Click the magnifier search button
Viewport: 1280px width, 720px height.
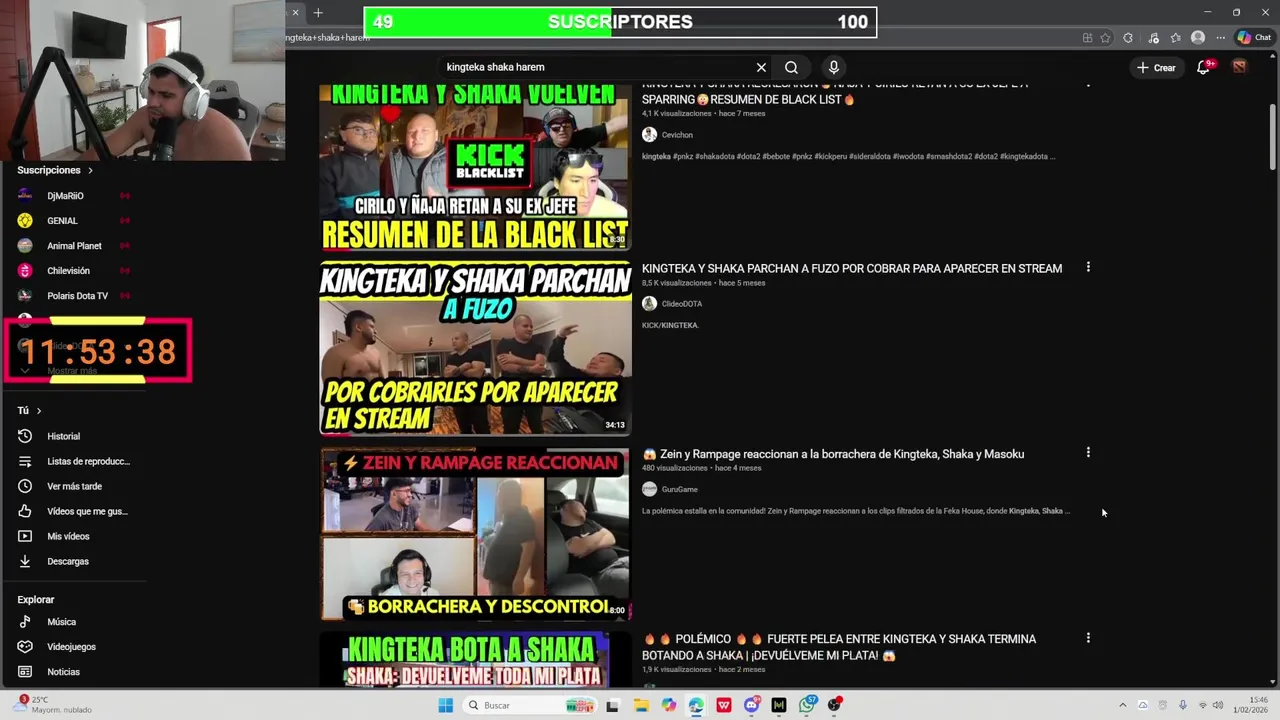(x=791, y=67)
